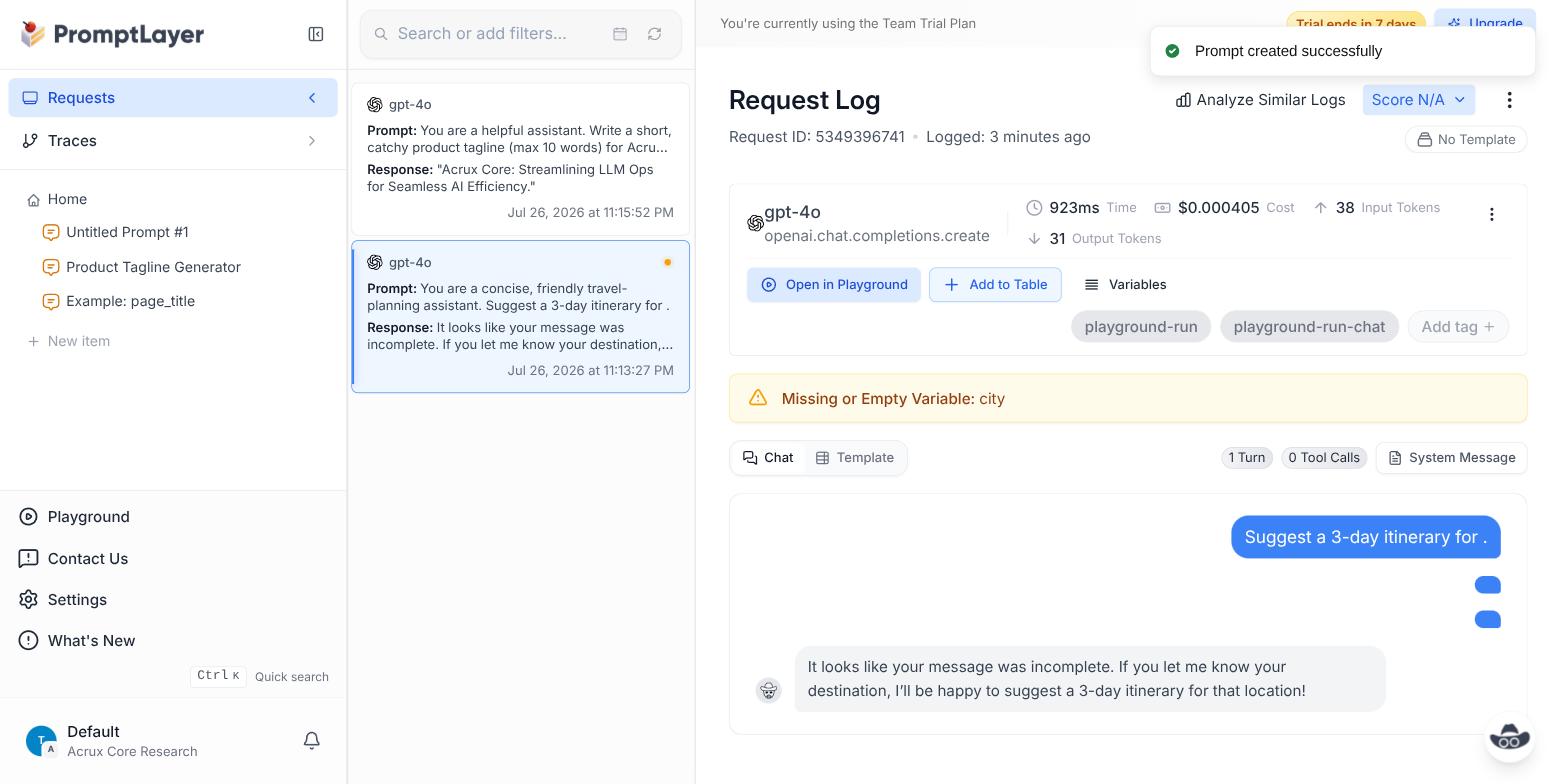This screenshot has width=1562, height=784.
Task: Open the help chat raccoon widget
Action: click(x=1509, y=739)
